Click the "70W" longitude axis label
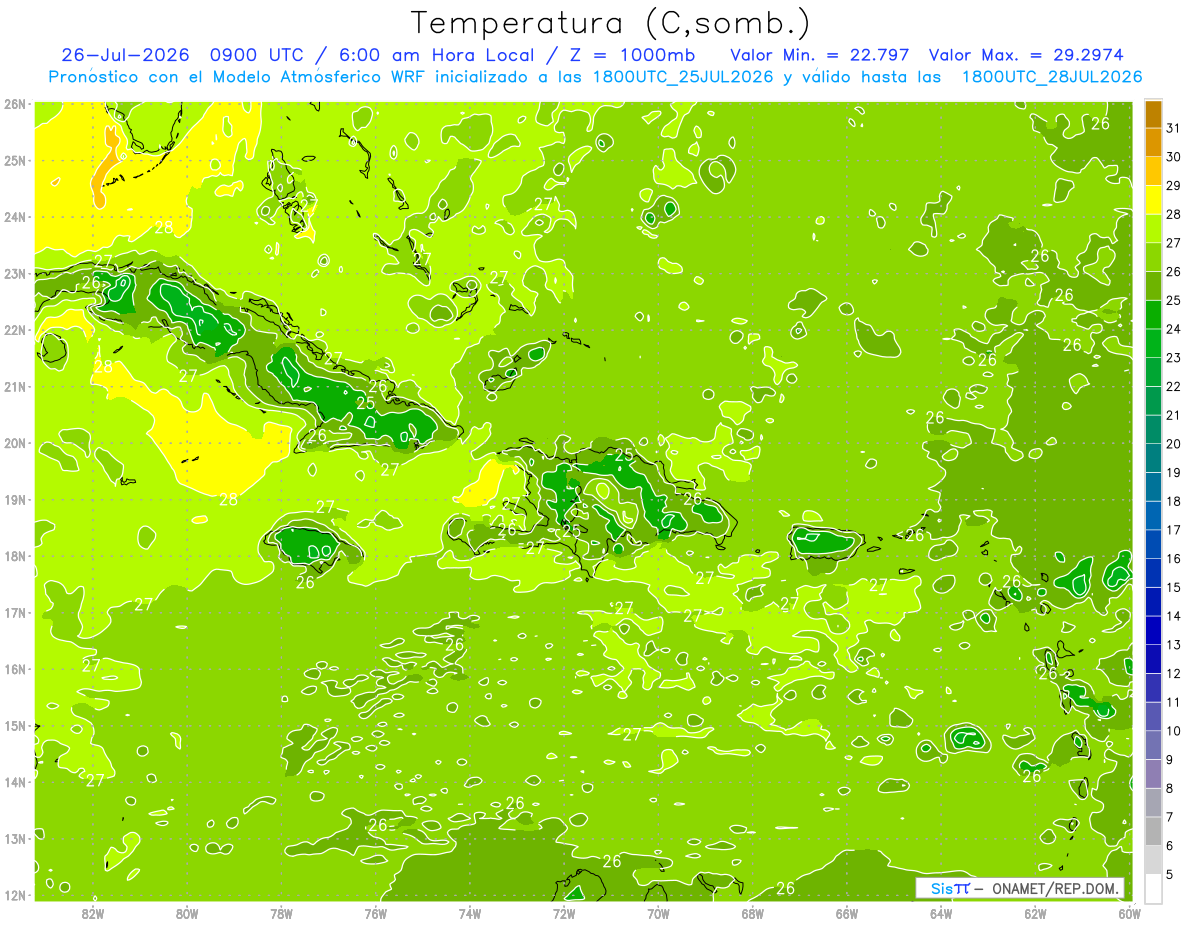The height and width of the screenshot is (927, 1200). [x=658, y=913]
